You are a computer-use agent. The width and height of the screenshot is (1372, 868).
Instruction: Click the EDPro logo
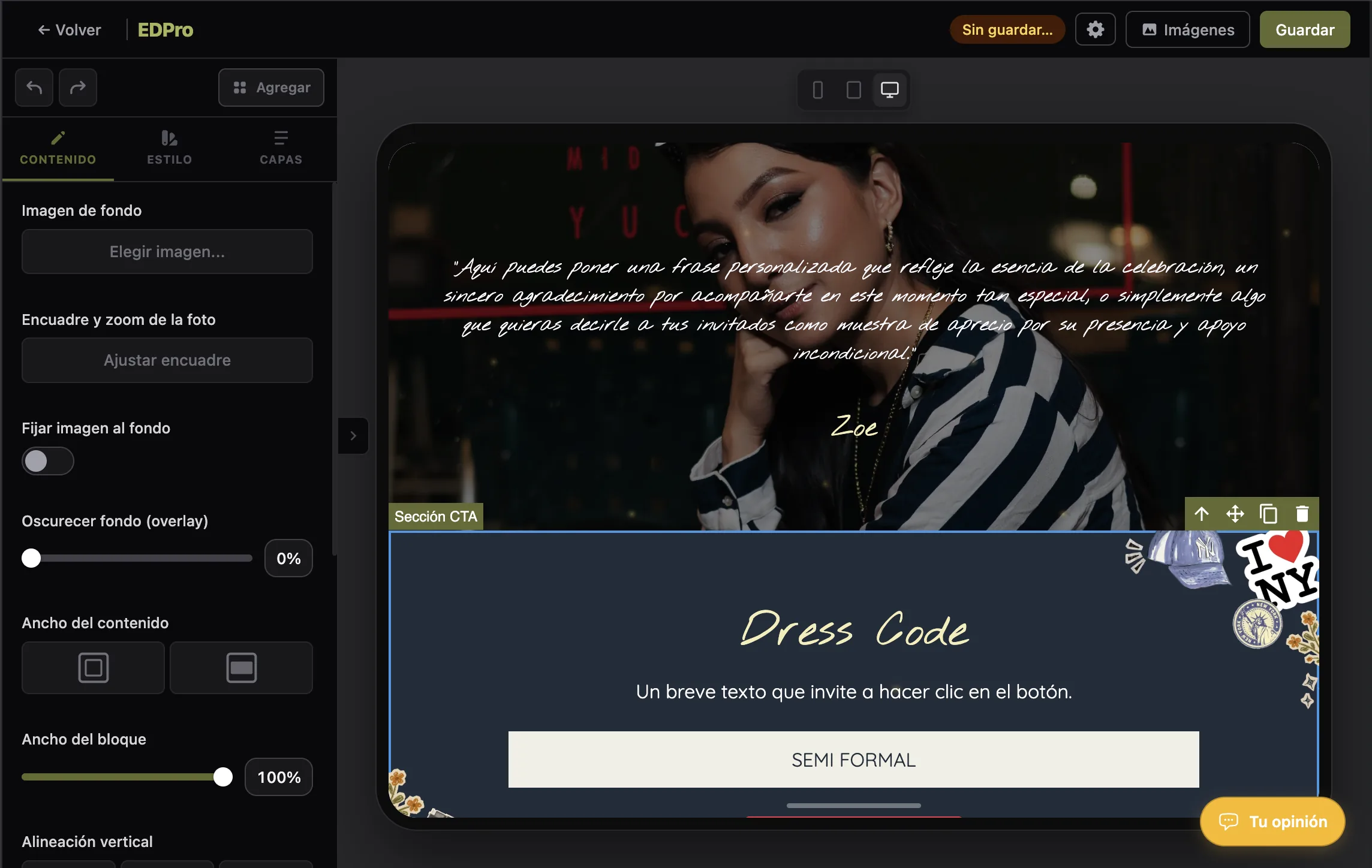[166, 30]
